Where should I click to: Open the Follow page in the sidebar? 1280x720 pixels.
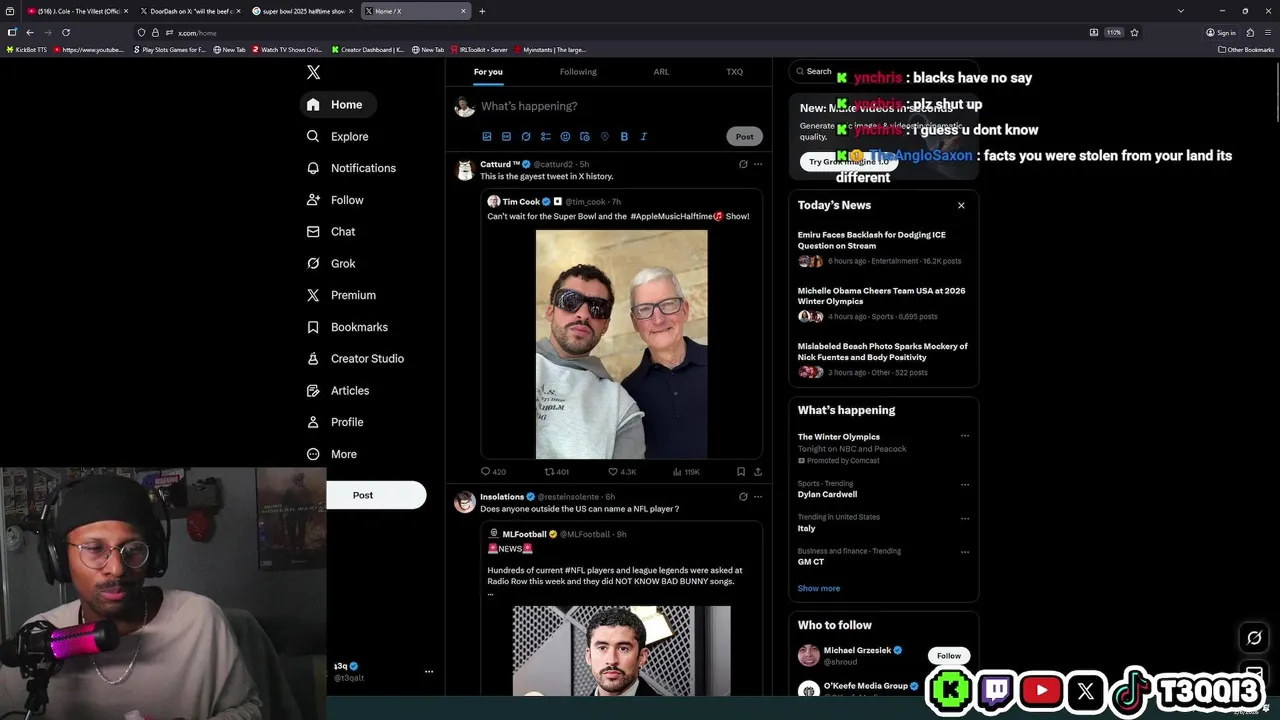[335, 200]
